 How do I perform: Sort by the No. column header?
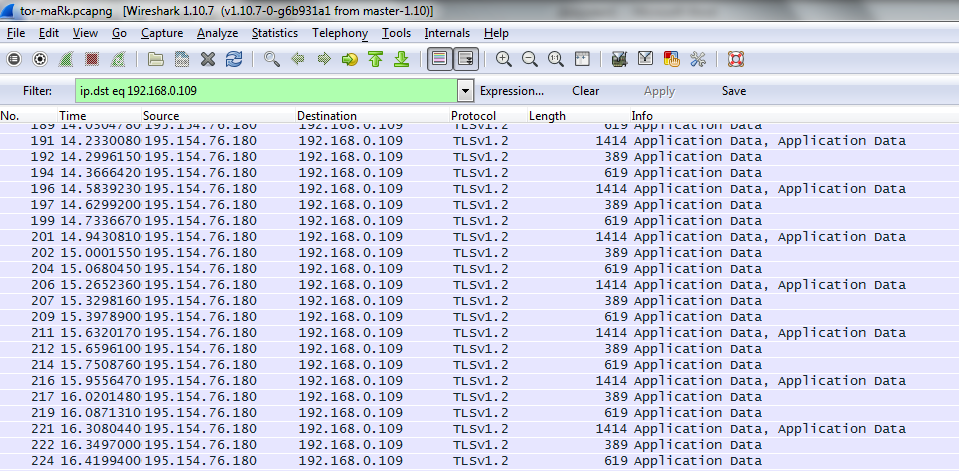coord(29,116)
